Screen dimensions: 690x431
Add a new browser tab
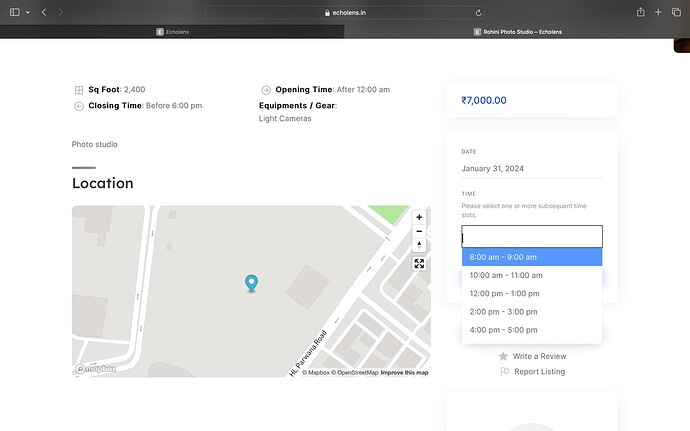[x=658, y=12]
